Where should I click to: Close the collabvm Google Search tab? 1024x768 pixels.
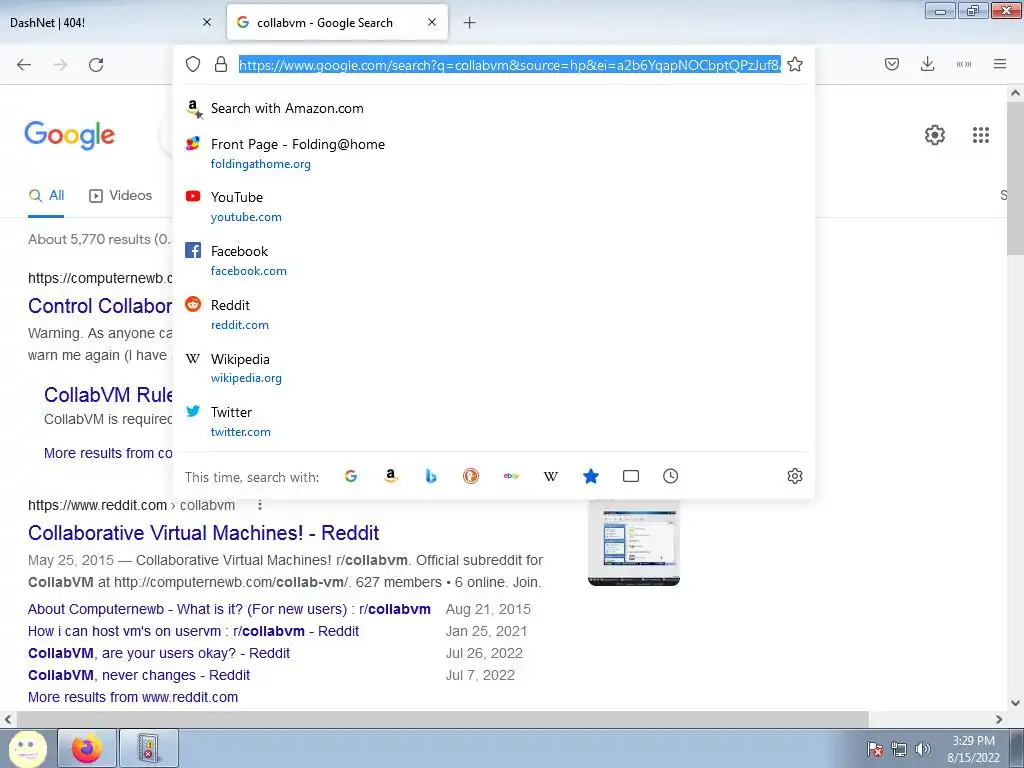tap(432, 22)
